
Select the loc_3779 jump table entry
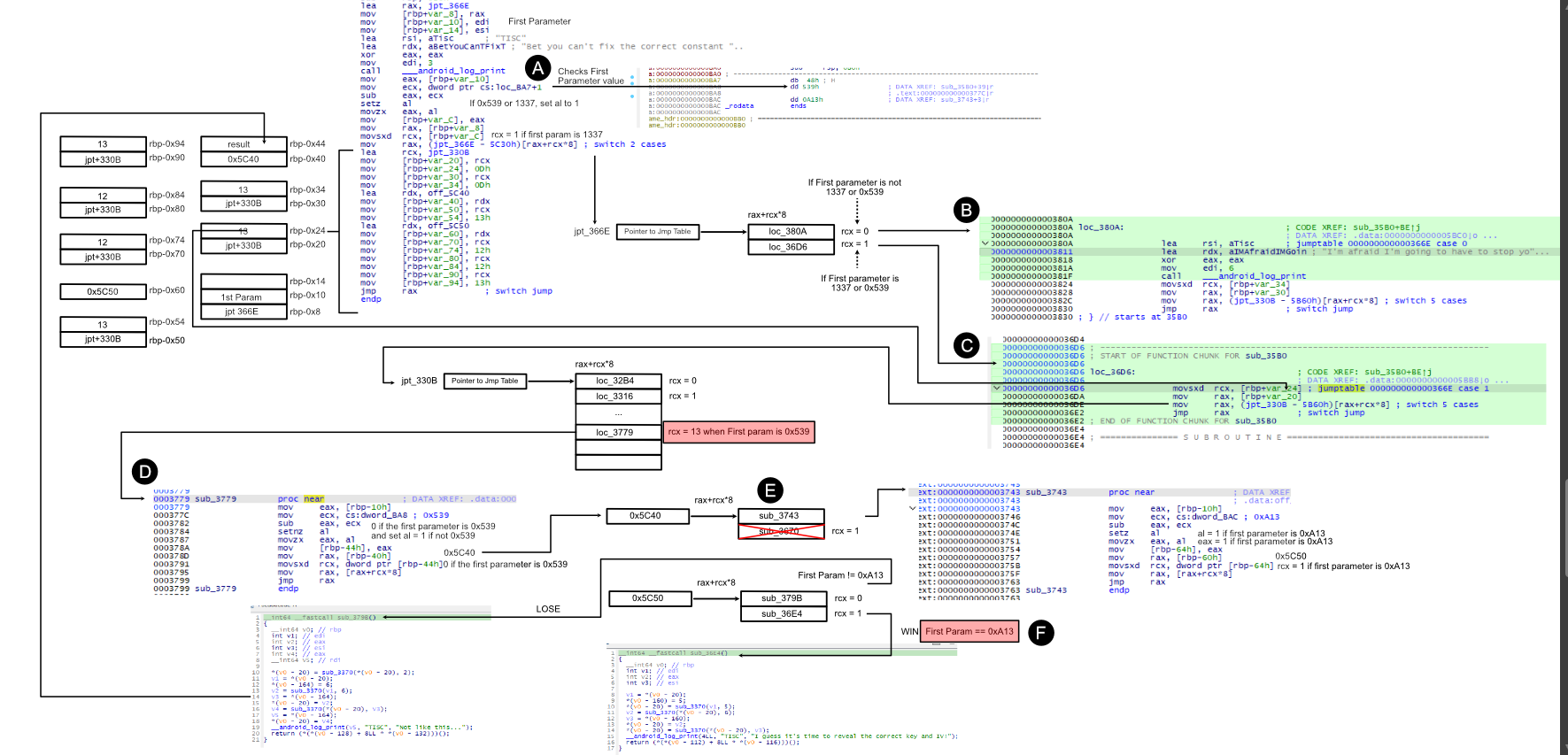[618, 433]
